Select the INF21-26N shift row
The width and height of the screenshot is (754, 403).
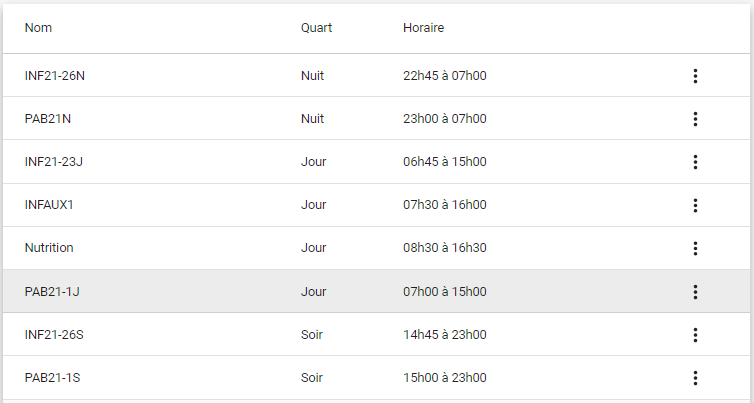pos(62,76)
